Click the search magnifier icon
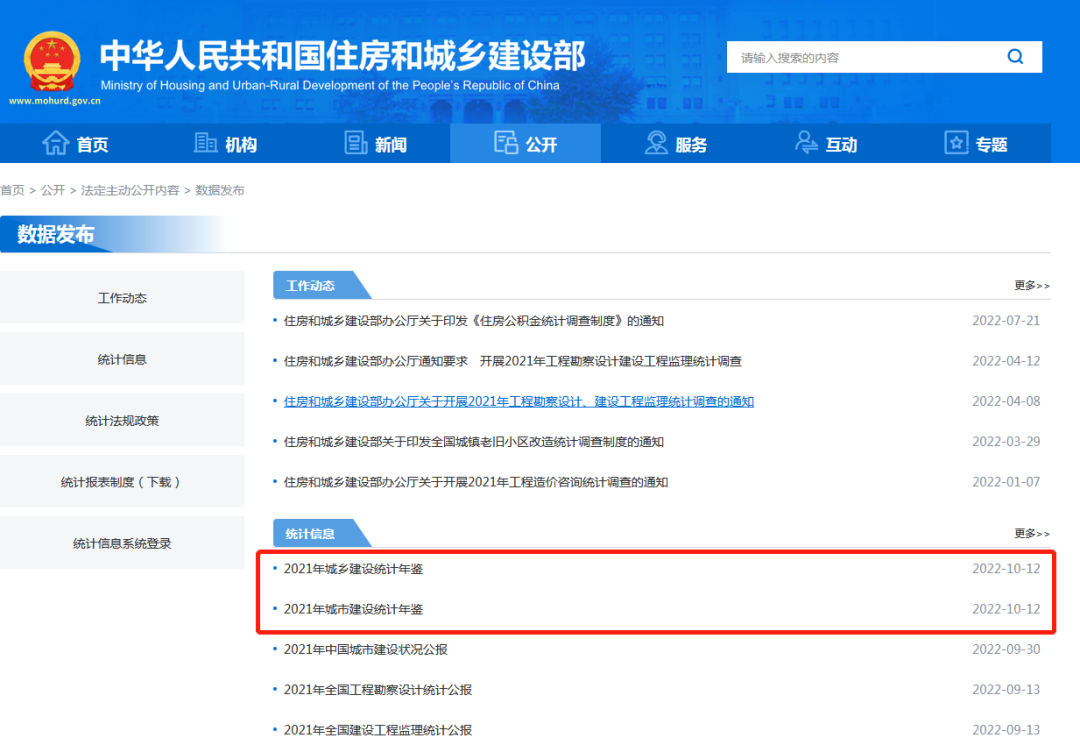1080x752 pixels. [1015, 57]
